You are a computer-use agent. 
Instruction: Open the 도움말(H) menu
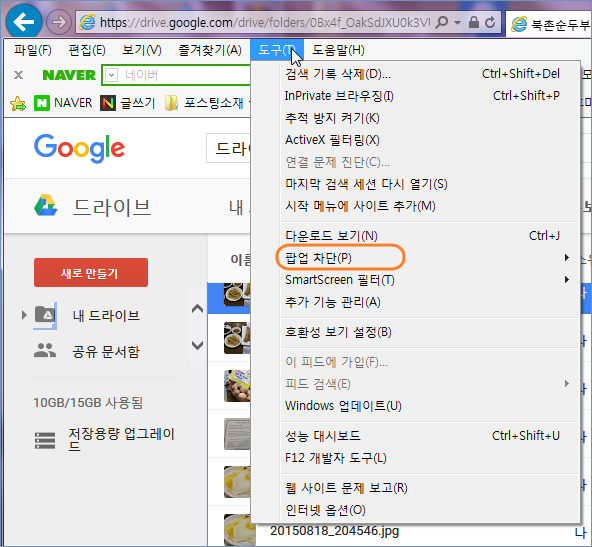coord(338,50)
